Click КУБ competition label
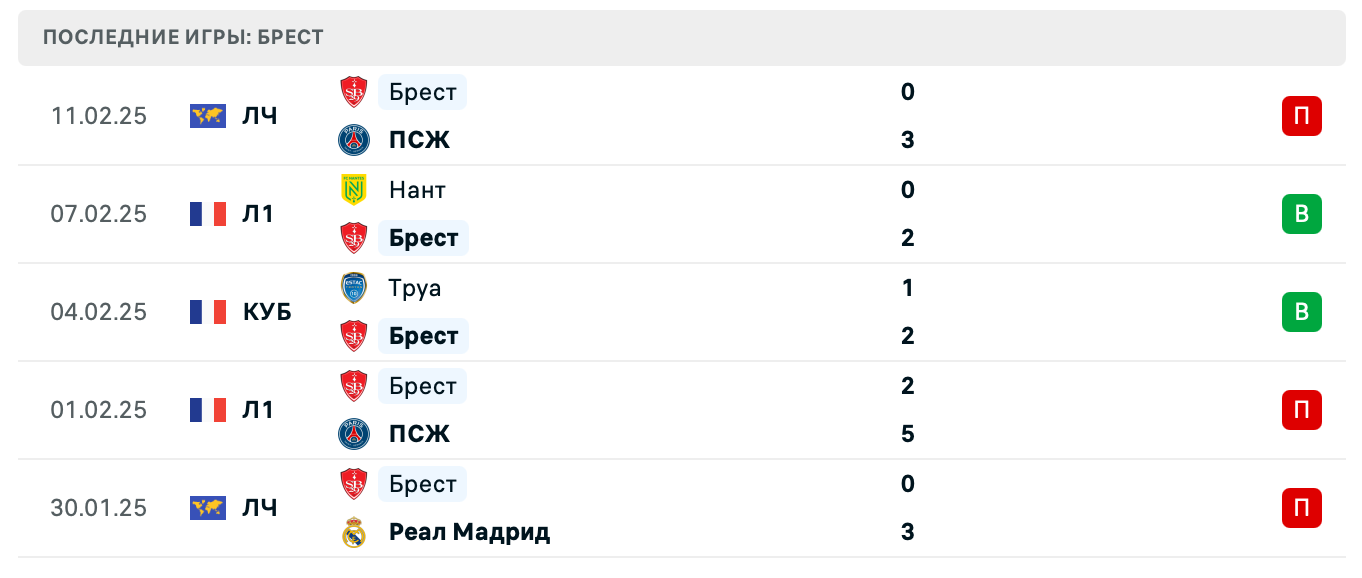The image size is (1362, 578). (x=267, y=312)
